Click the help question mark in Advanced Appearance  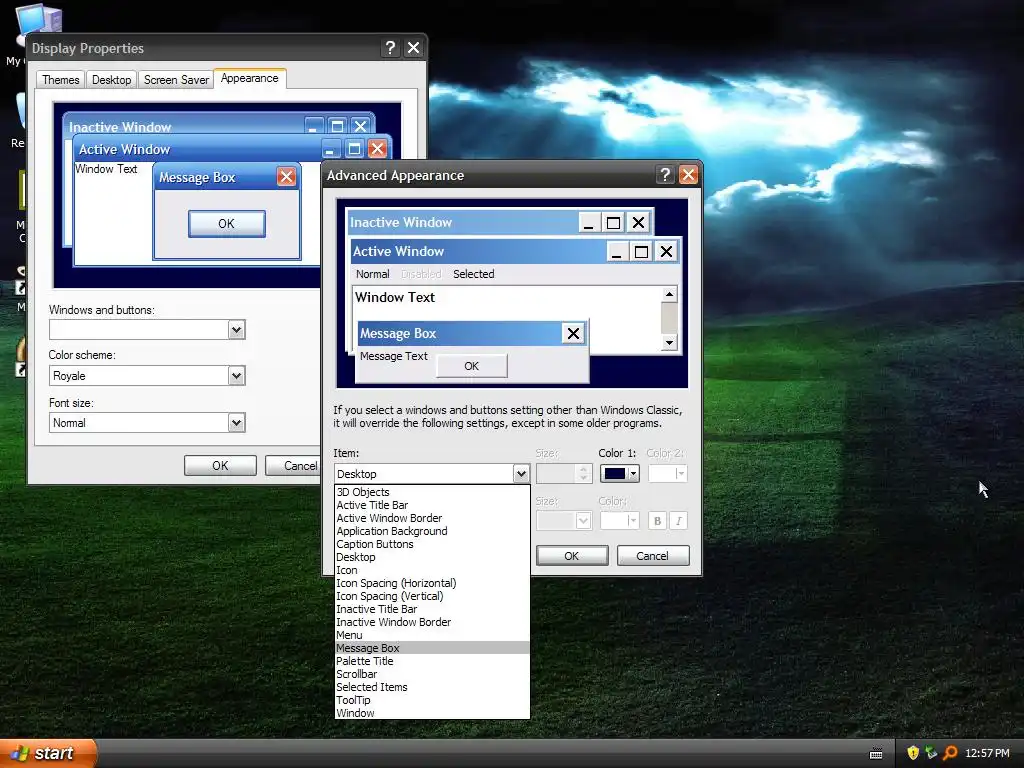click(665, 175)
